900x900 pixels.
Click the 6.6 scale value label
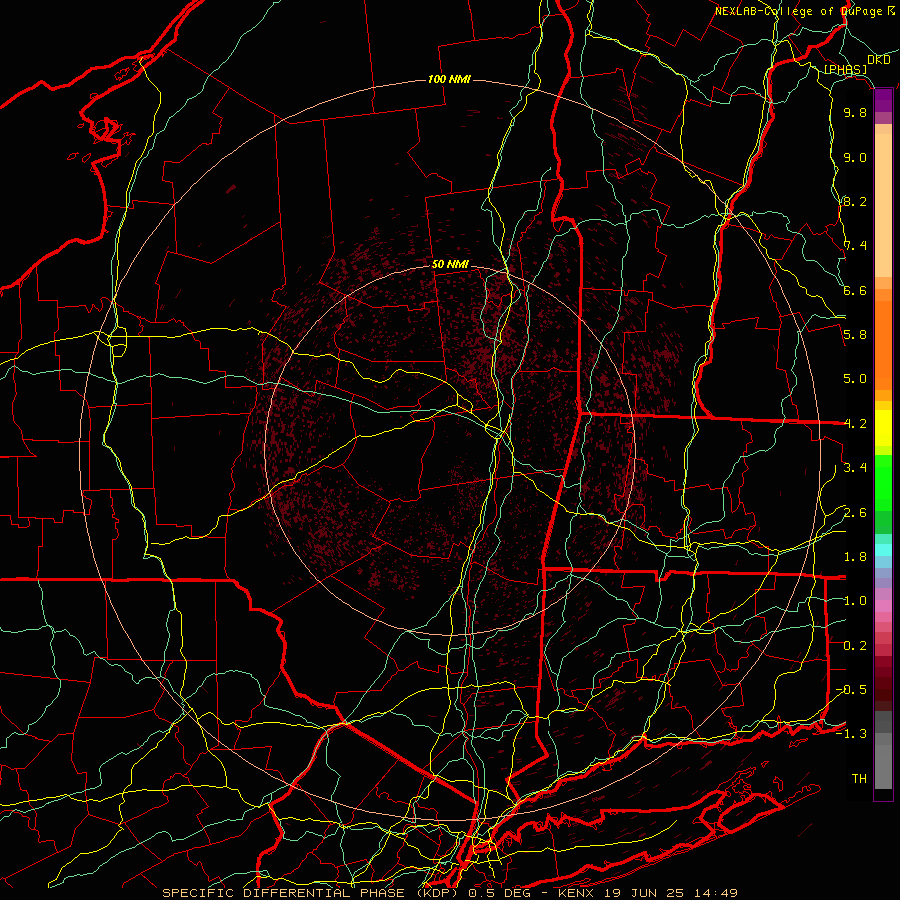(855, 290)
